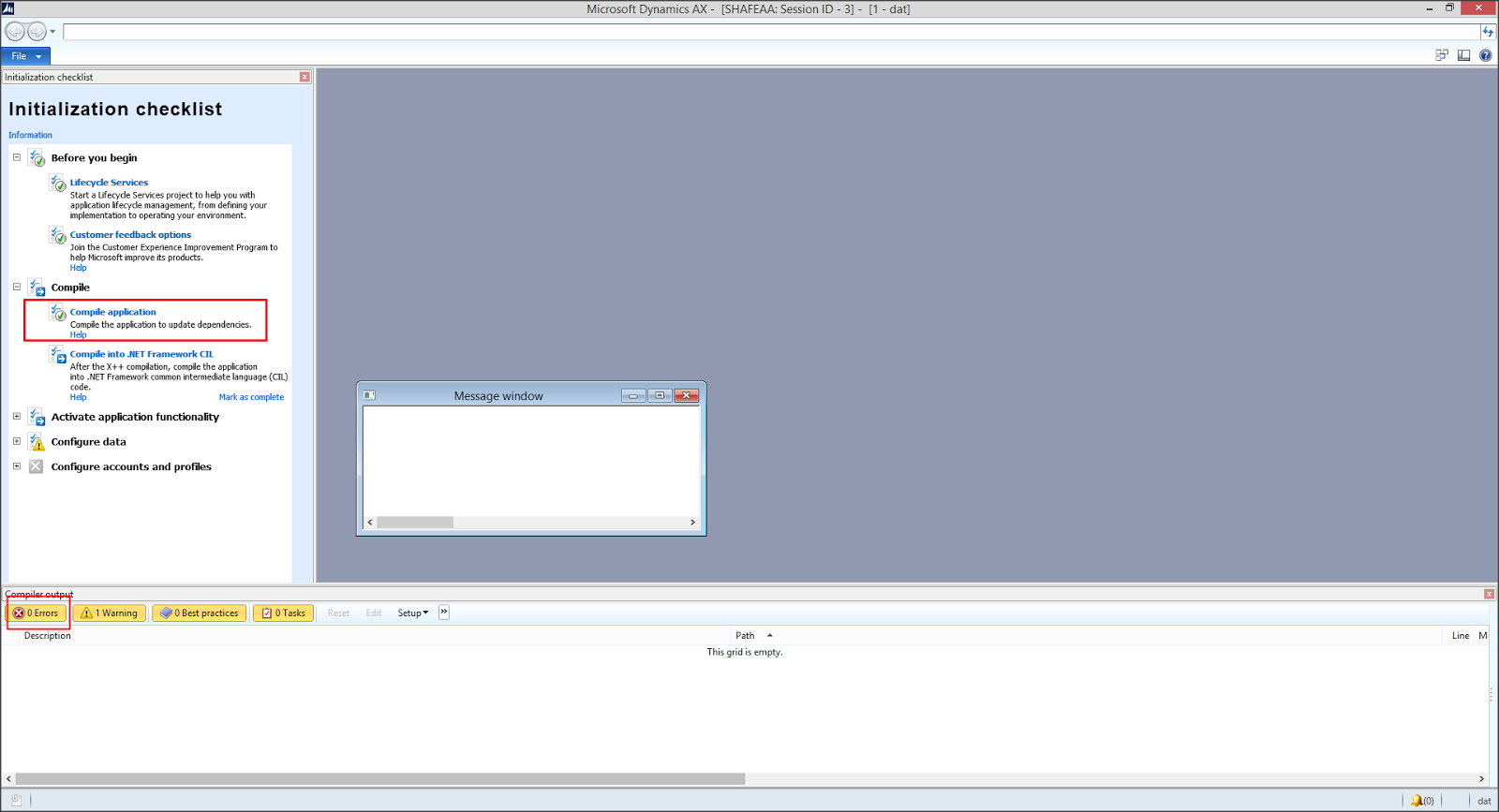This screenshot has height=812, width=1499.
Task: Click the Configure accounts X icon
Action: tap(36, 466)
